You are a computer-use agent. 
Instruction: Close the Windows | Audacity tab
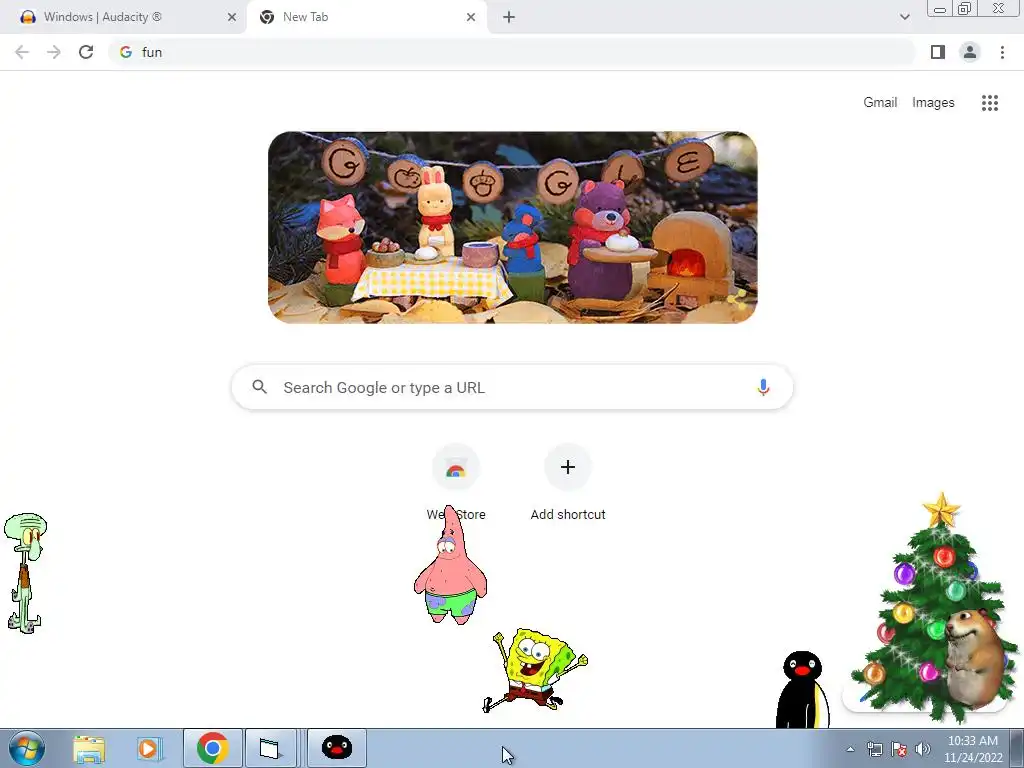(232, 17)
